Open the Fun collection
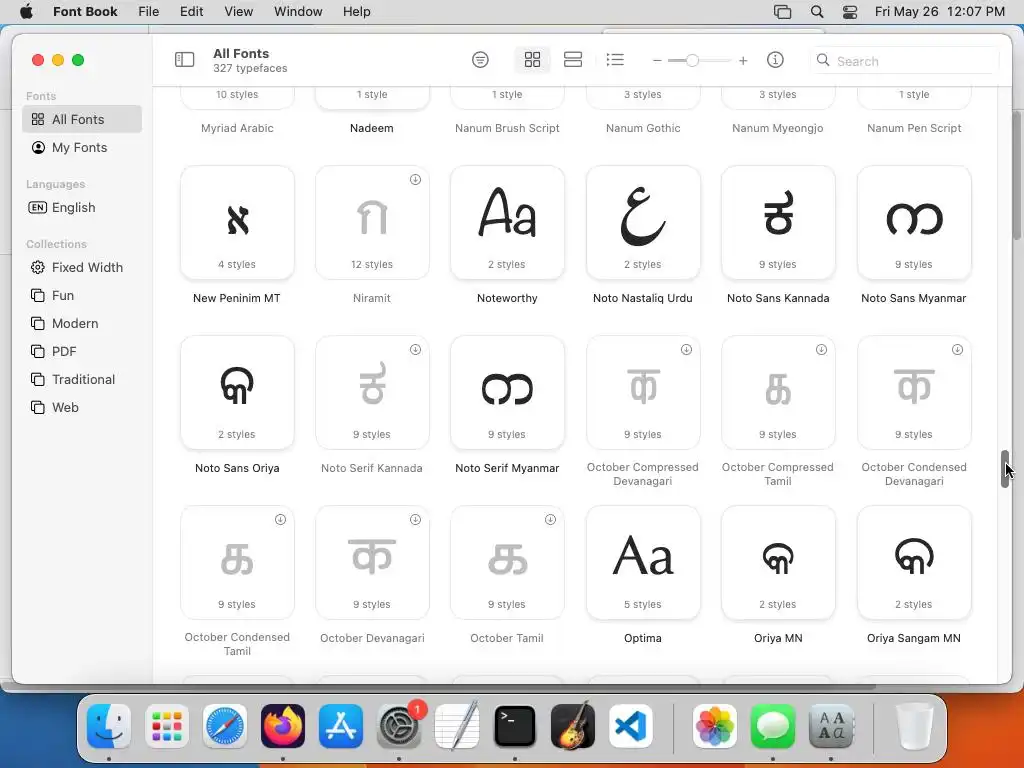1024x768 pixels. [x=82, y=295]
